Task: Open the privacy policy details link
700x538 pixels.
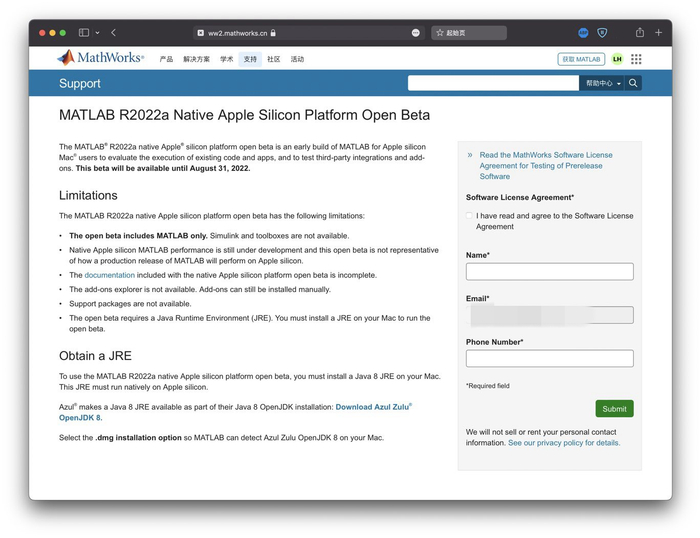Action: click(564, 443)
